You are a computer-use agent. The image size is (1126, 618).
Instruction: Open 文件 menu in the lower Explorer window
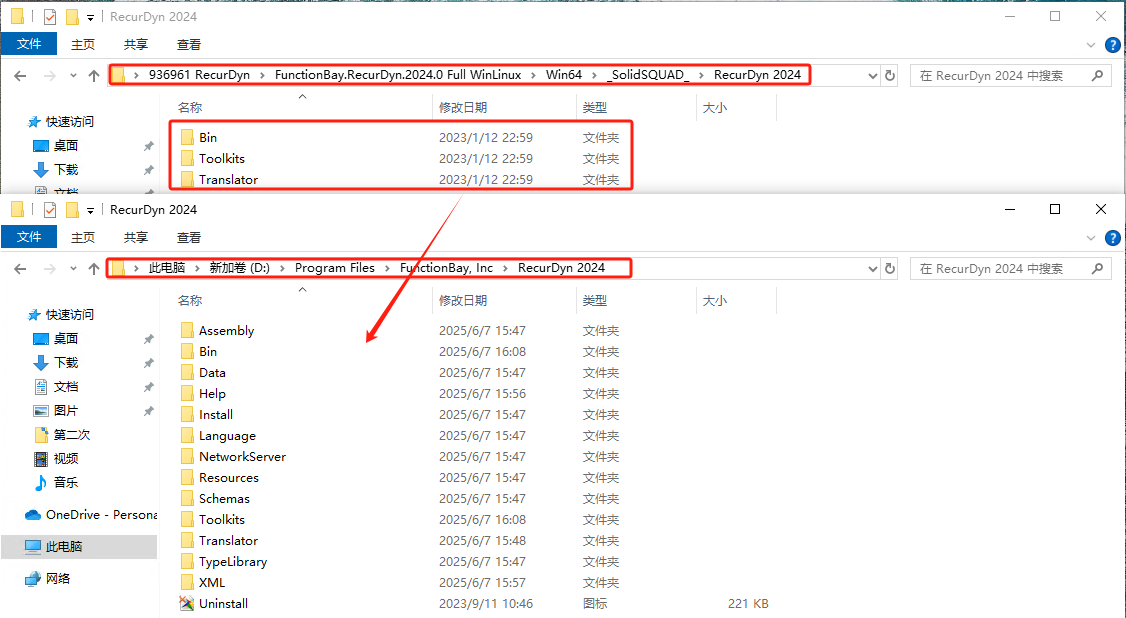pyautogui.click(x=29, y=237)
